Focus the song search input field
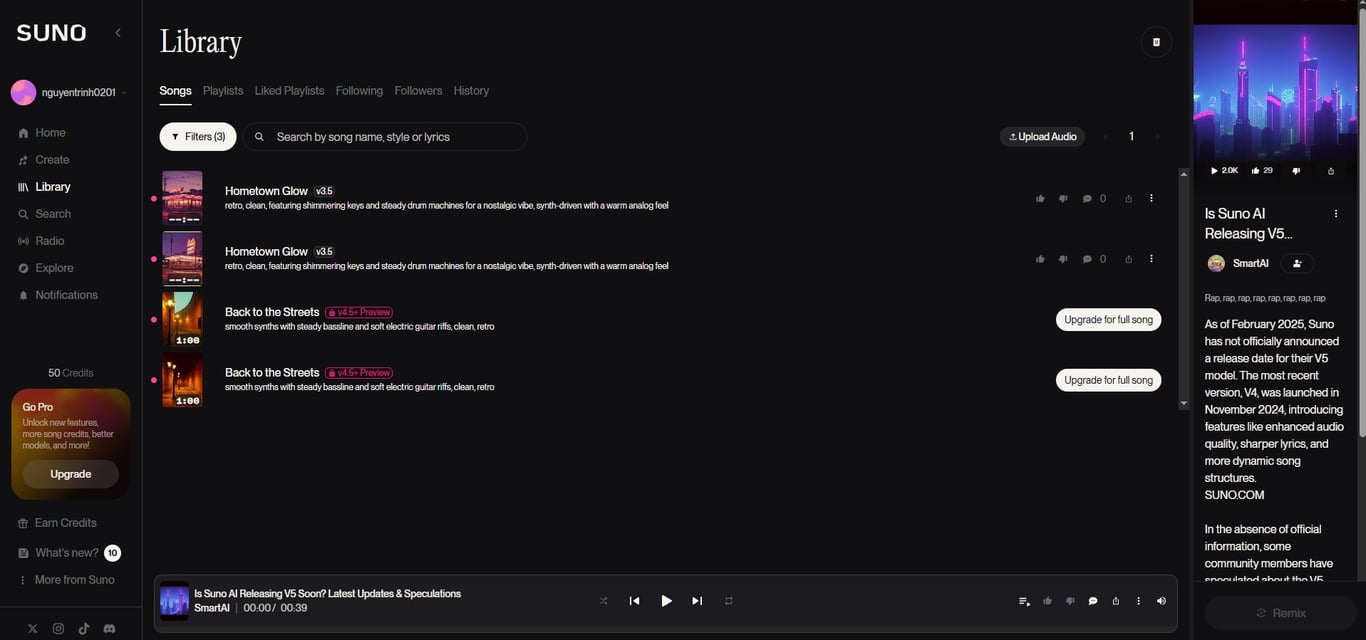1366x640 pixels. (384, 137)
